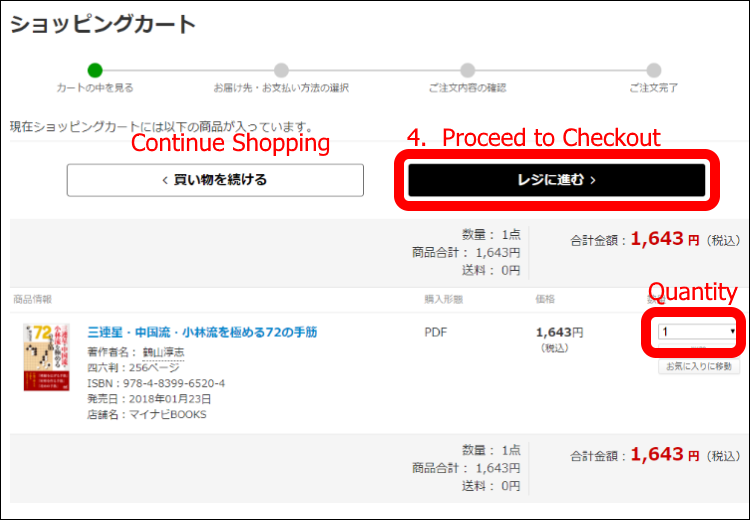Click the order confirmation step circle

(467, 70)
